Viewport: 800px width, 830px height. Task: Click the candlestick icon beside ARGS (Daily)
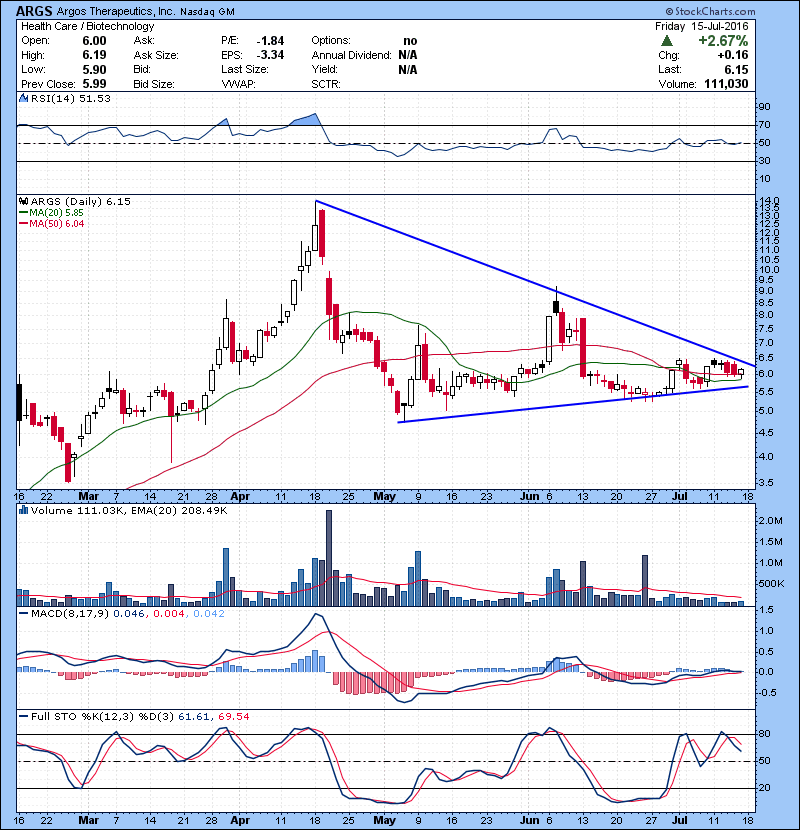23,202
